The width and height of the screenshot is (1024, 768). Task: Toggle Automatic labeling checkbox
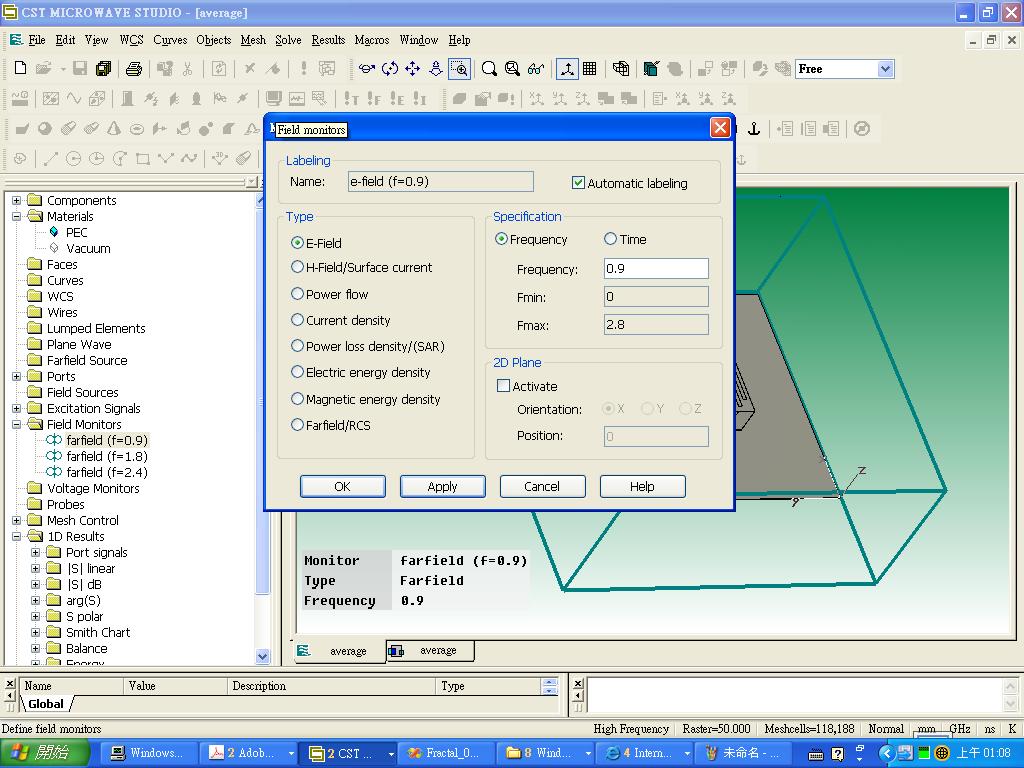coord(578,183)
